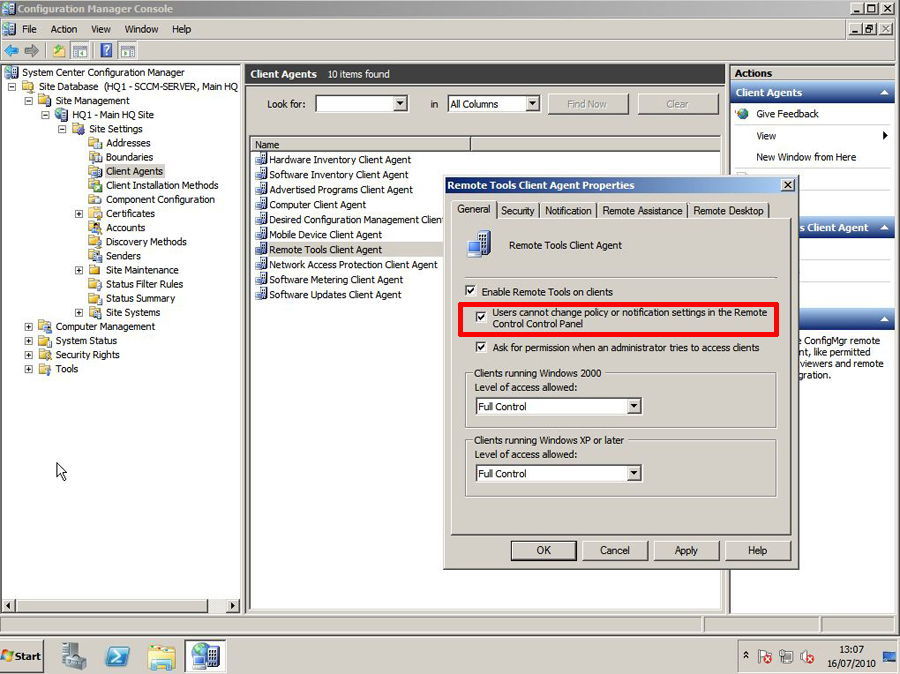Click the Accounts icon in tree

[x=95, y=227]
